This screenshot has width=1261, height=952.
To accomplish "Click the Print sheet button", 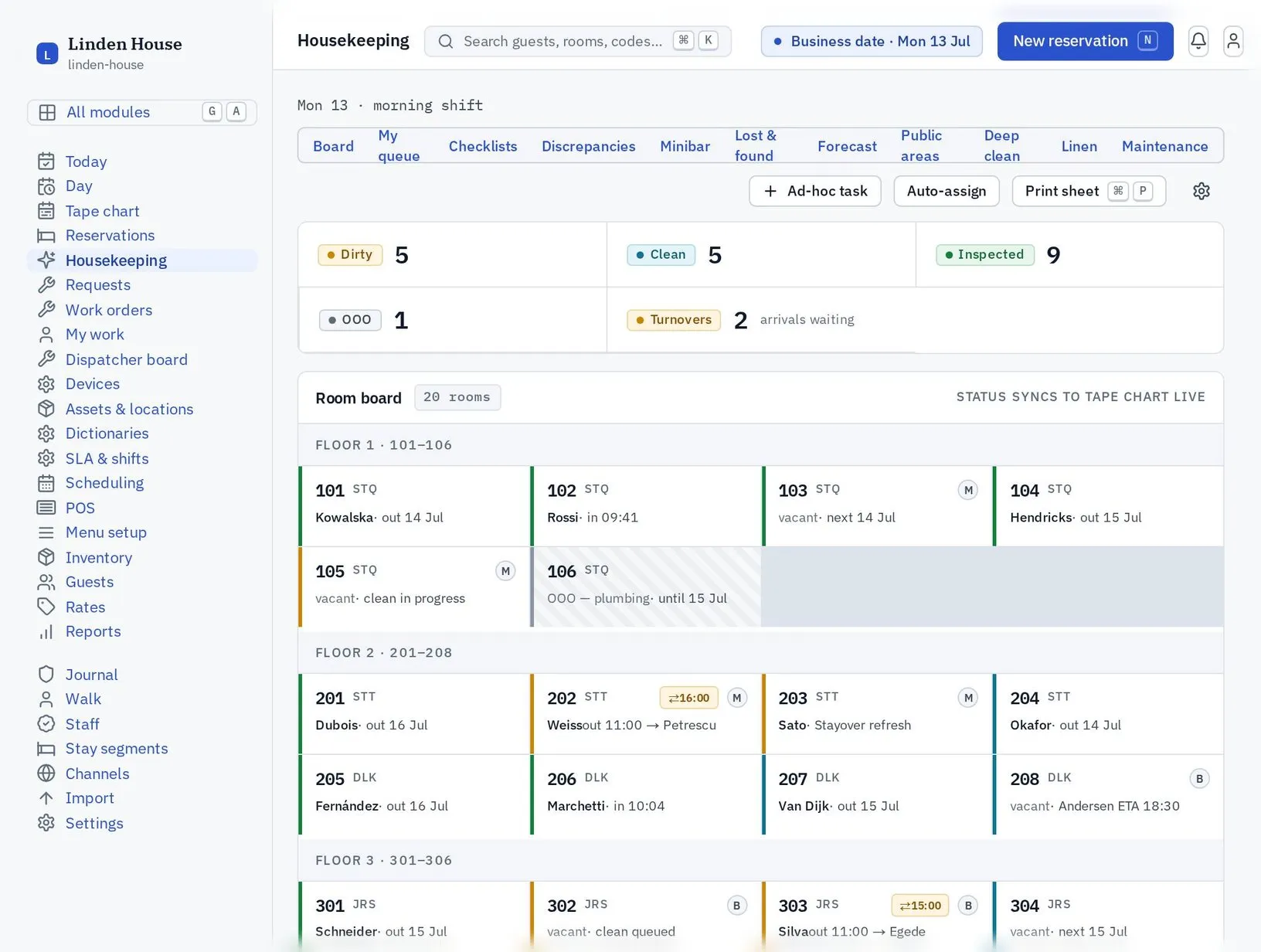I will pyautogui.click(x=1089, y=191).
